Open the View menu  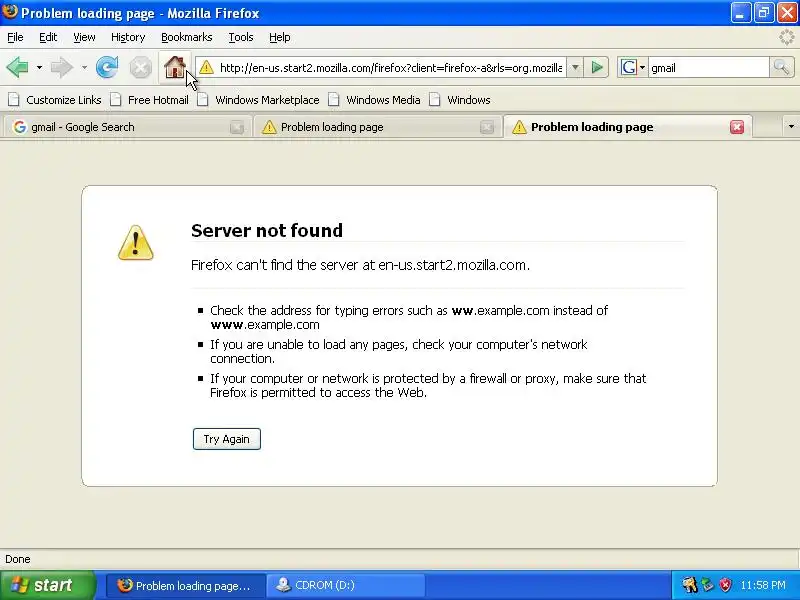pyautogui.click(x=84, y=37)
